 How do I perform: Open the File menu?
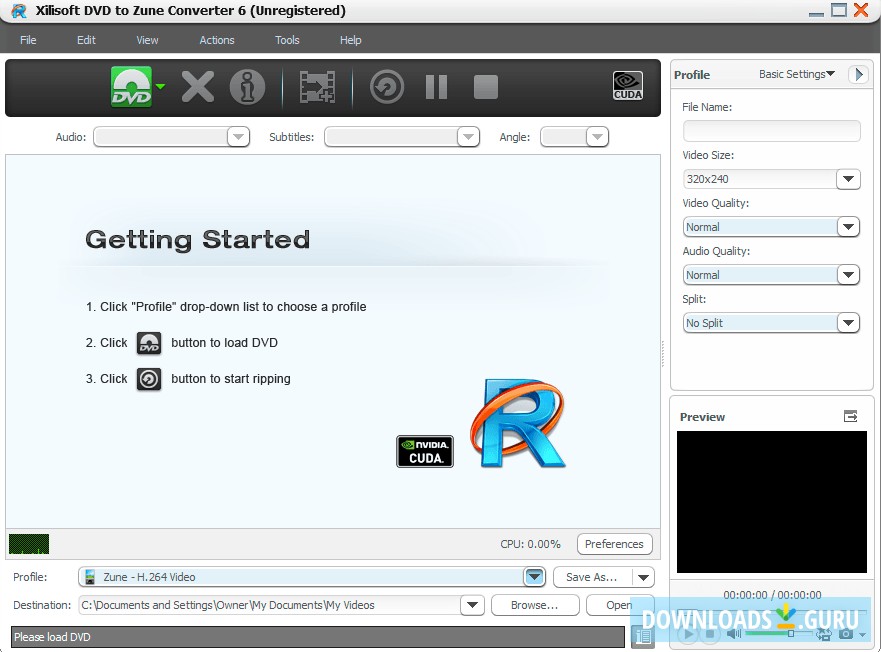point(28,40)
